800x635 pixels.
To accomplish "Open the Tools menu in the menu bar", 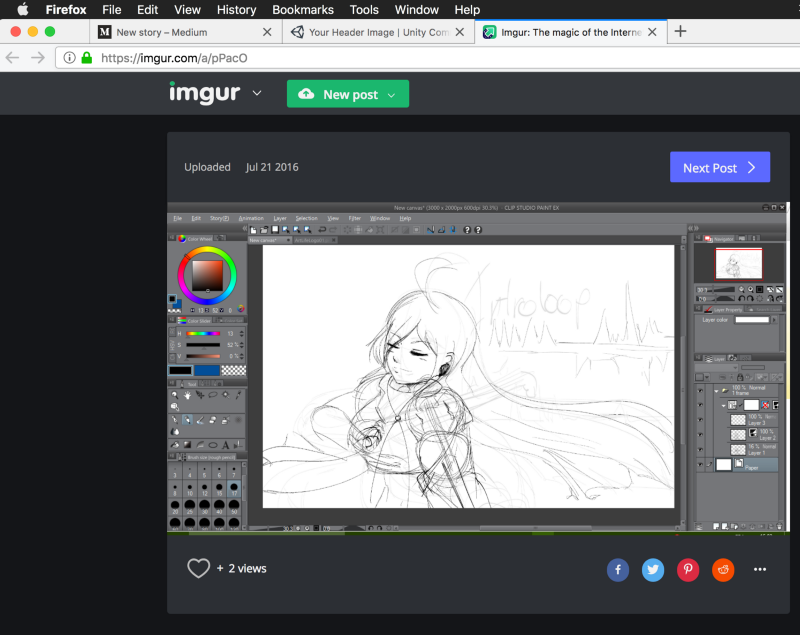I will tap(364, 10).
